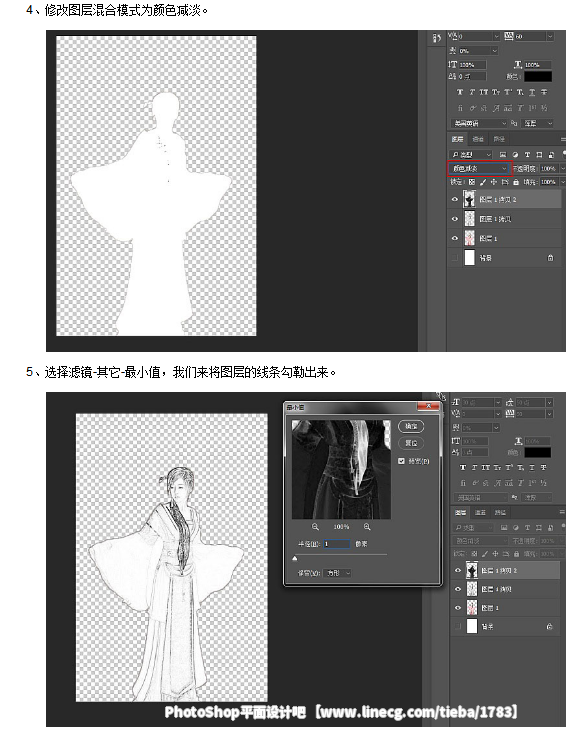573x731 pixels.
Task: Click radius slider handle in 最小值 dialog
Action: tap(295, 558)
